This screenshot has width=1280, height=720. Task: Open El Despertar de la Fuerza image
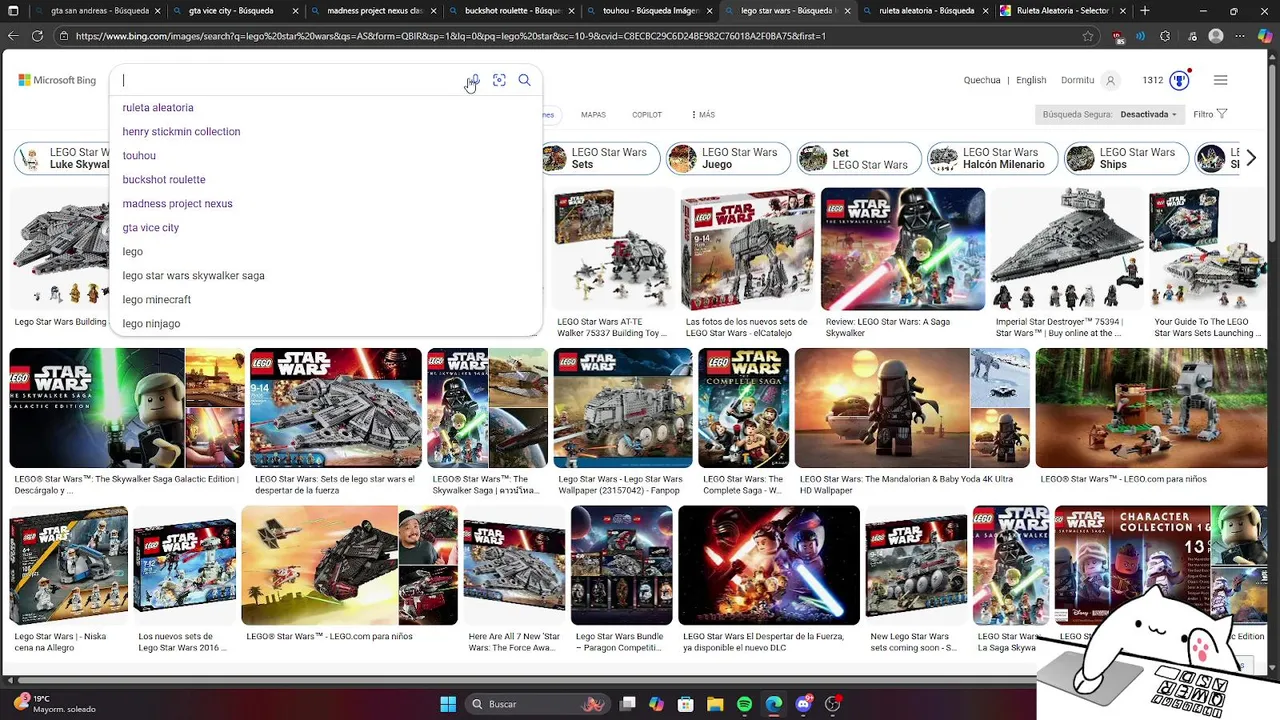769,565
